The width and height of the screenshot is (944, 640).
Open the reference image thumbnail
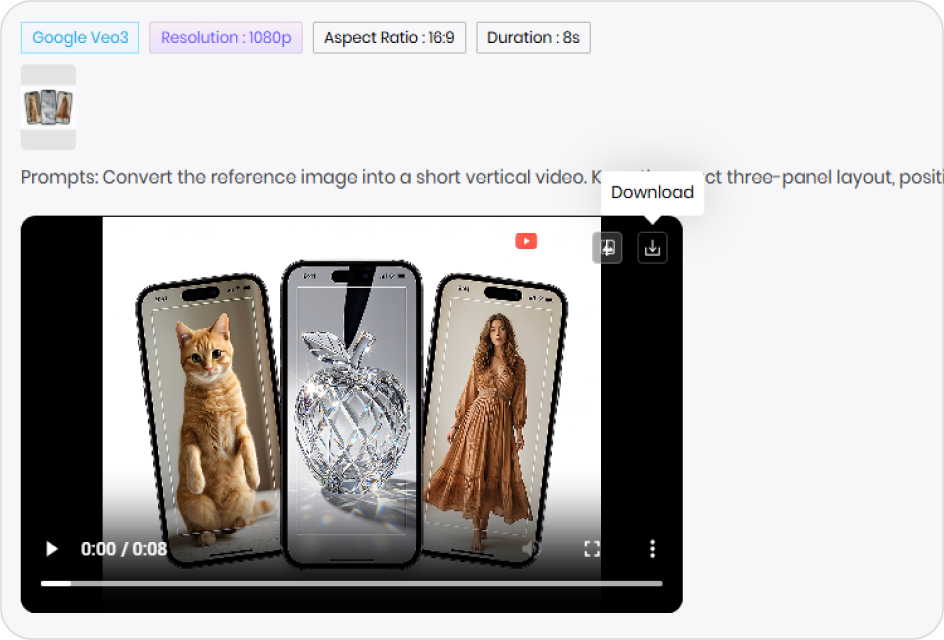[48, 107]
